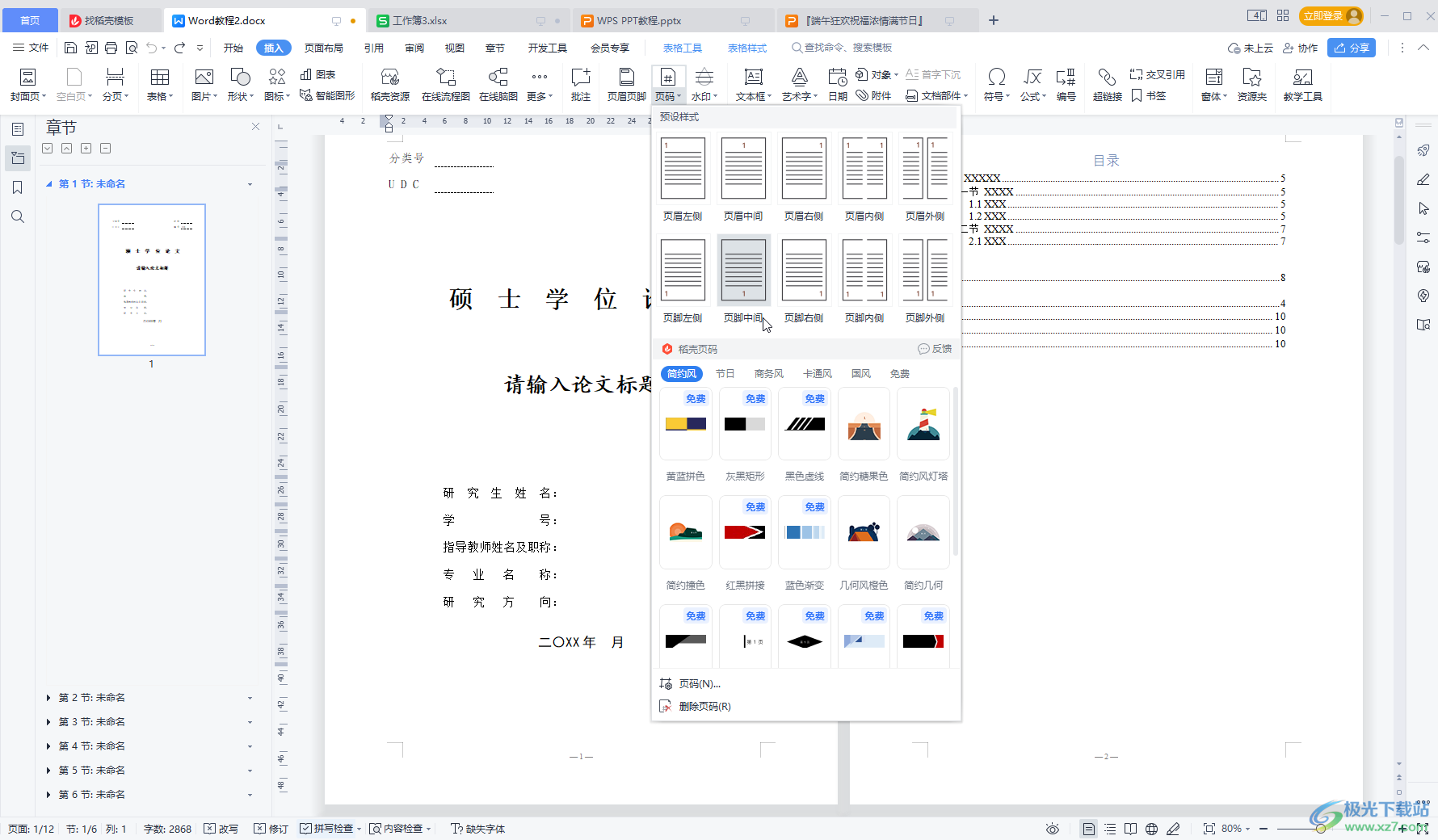Screen dimensions: 1438x840
Task: Click the zoom out minus button
Action: [1264, 829]
